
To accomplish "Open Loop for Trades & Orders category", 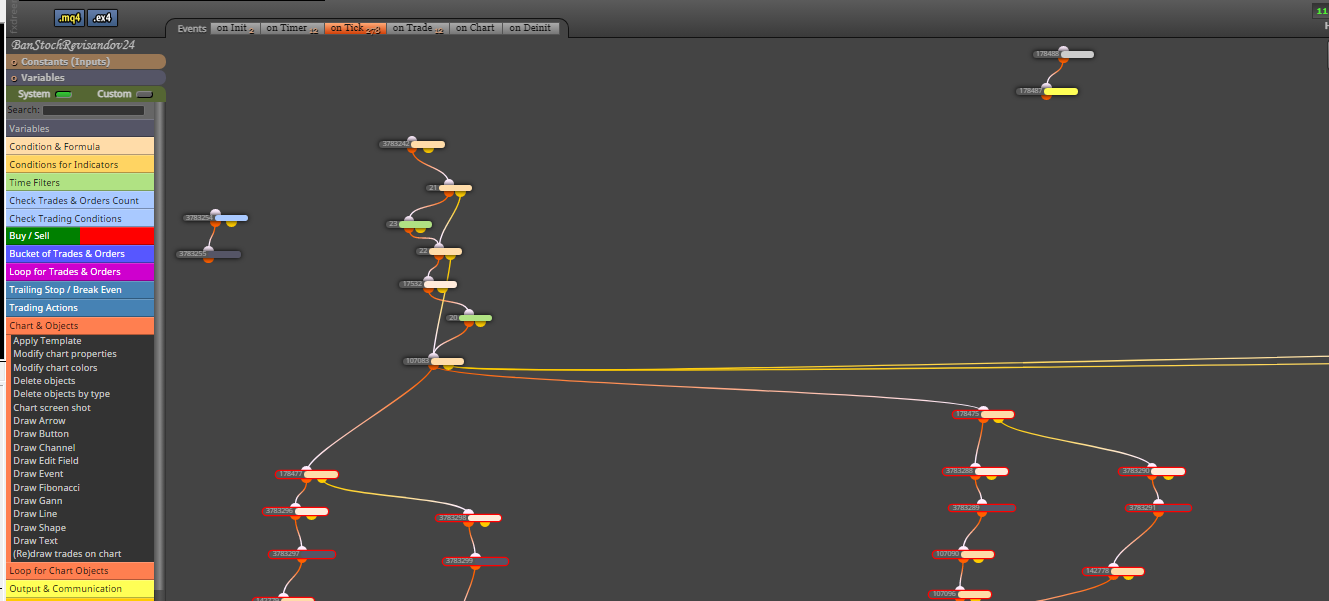I will 80,272.
